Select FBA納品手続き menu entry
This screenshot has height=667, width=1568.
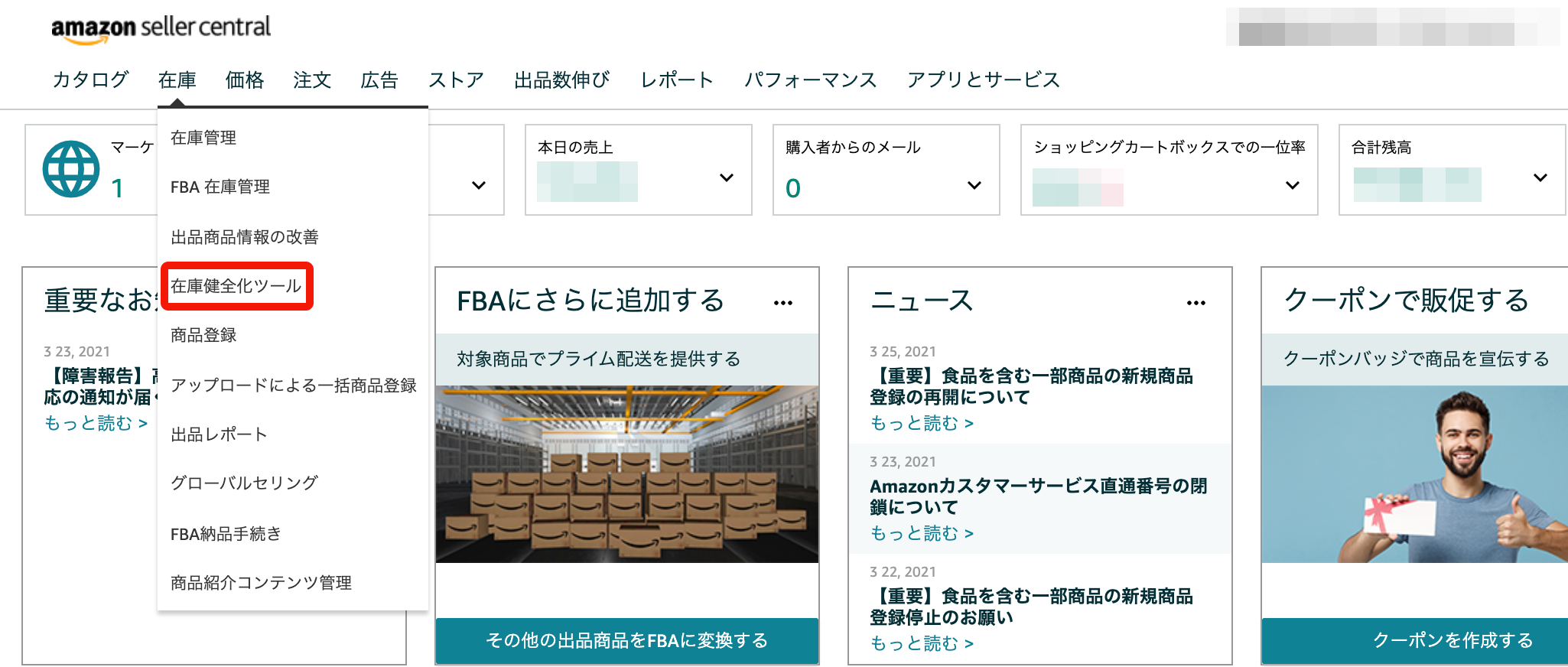226,534
